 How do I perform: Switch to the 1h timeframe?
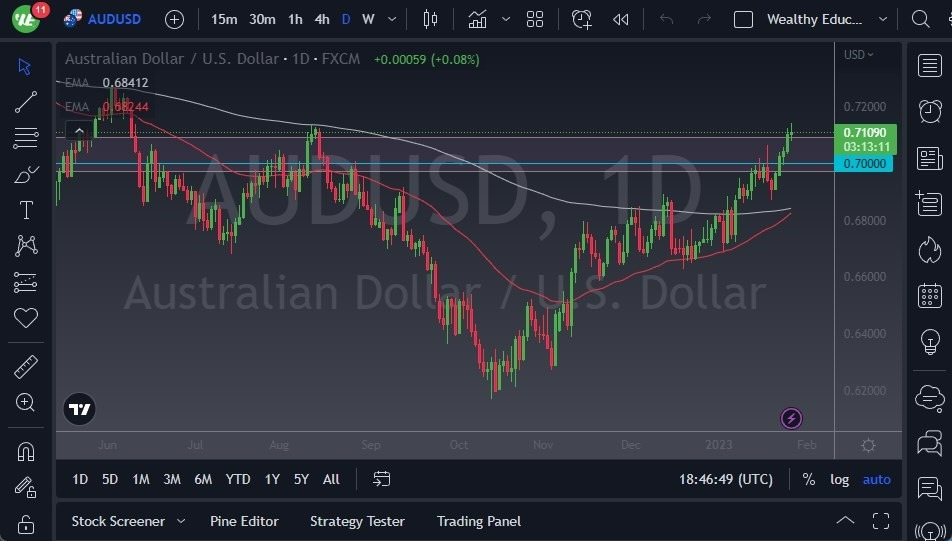295,19
